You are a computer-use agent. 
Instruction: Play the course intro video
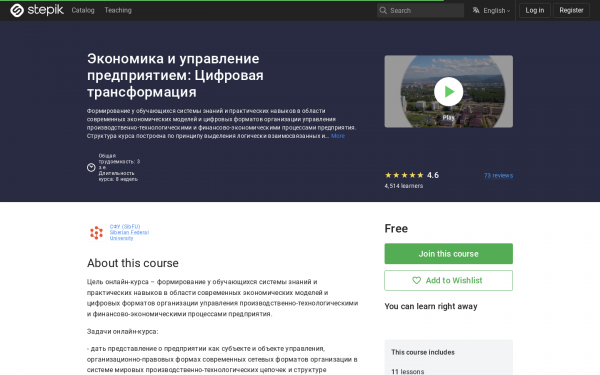click(x=448, y=91)
